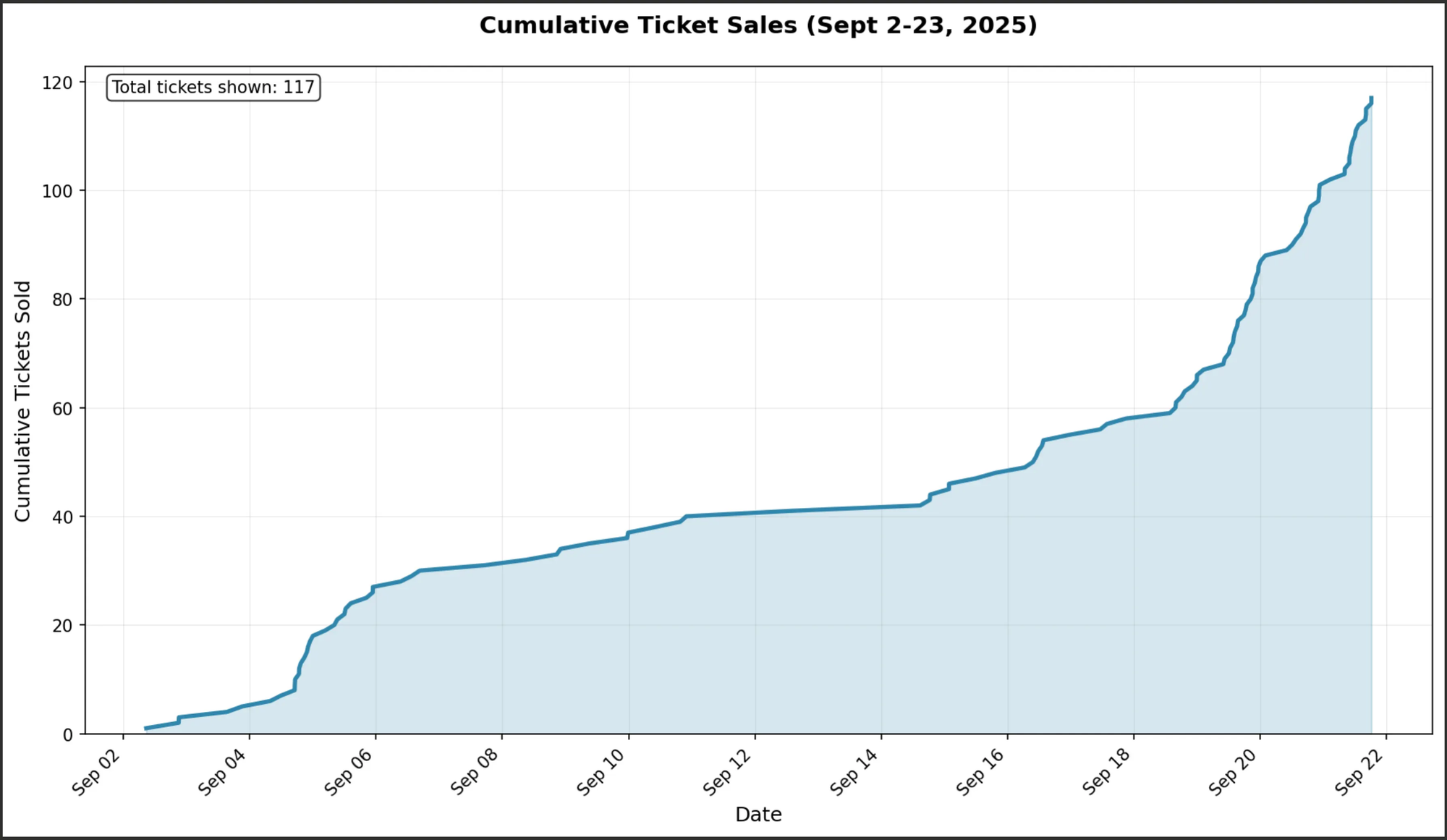This screenshot has height=840, width=1447.
Task: Click the "Sep 14" x-axis tick label
Action: (854, 771)
